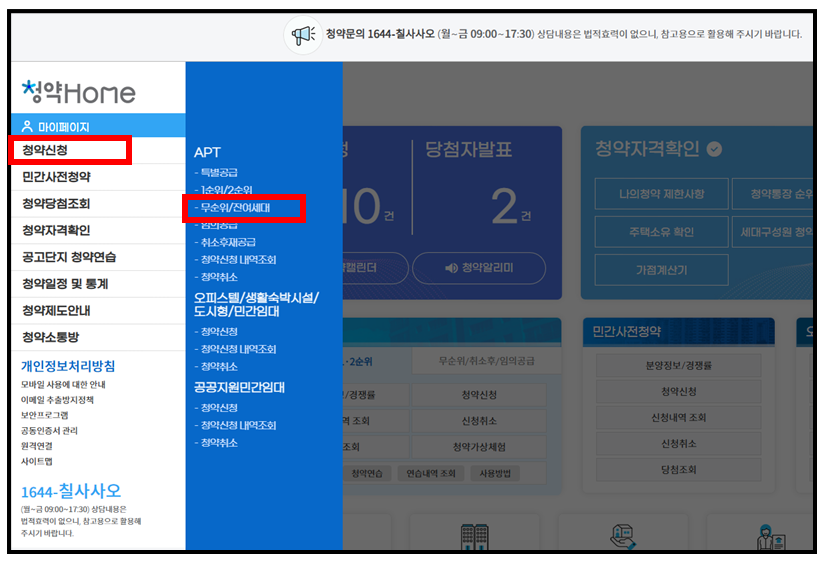Click the 청약알리미 button

coord(479,268)
